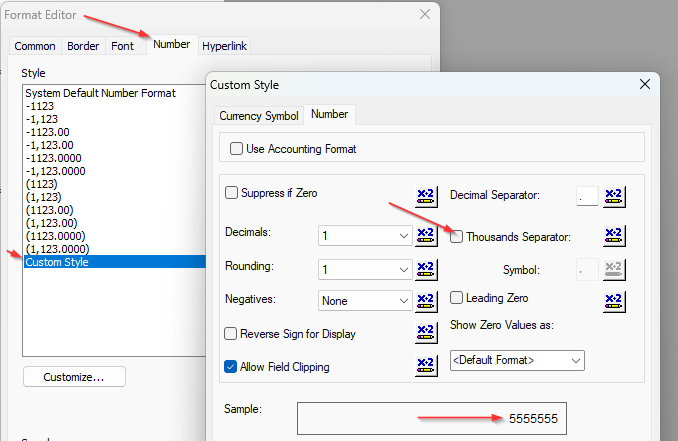The image size is (678, 441).
Task: Switch to Hyperlink tab in Format Editor
Action: (x=224, y=46)
